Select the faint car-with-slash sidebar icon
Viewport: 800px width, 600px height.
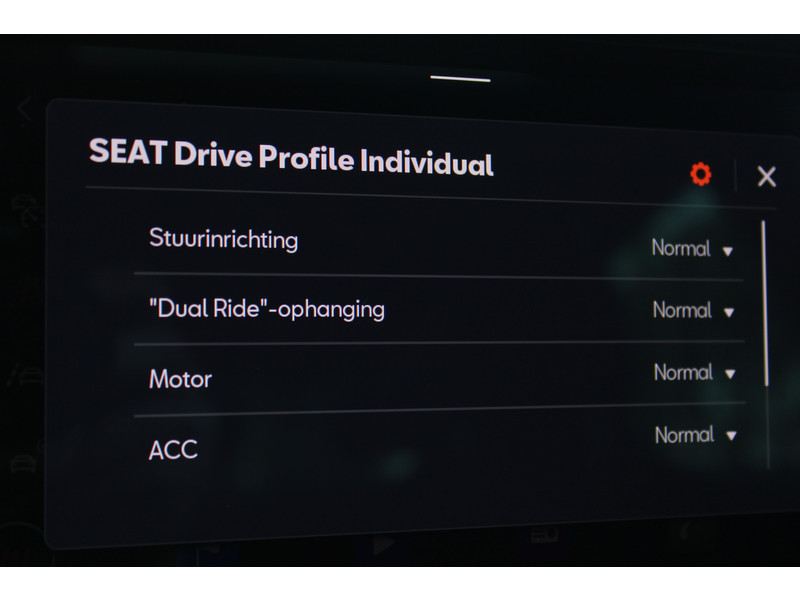pyautogui.click(x=24, y=376)
